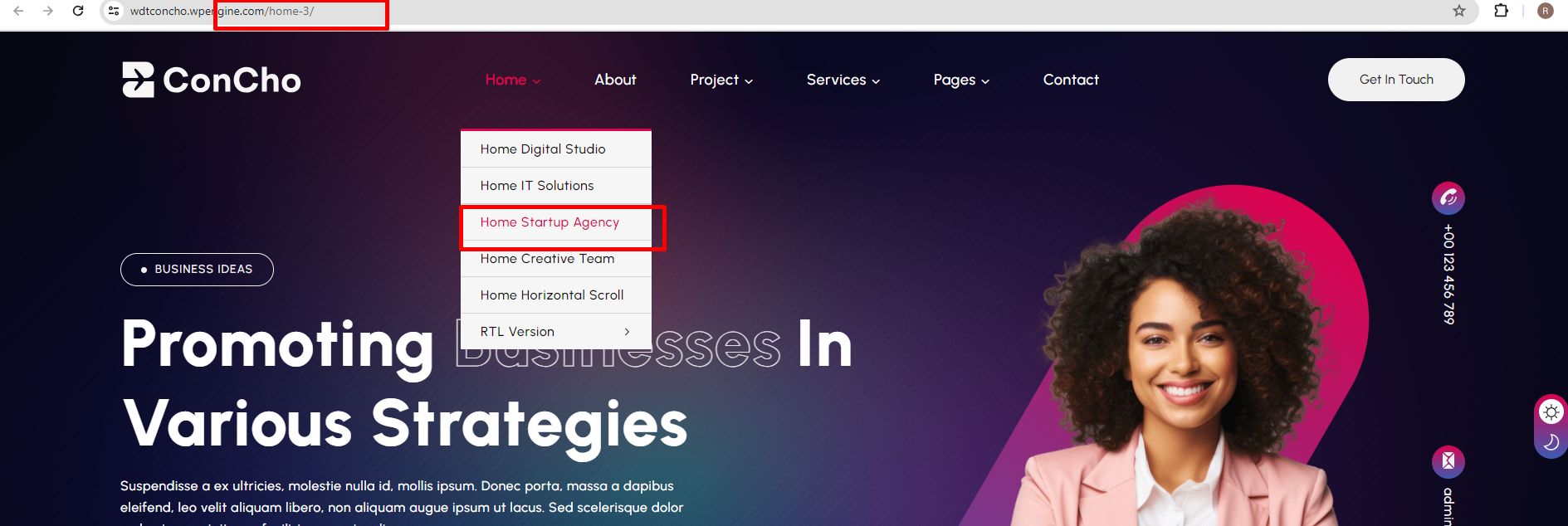Click the Get In Touch button

[x=1396, y=80]
